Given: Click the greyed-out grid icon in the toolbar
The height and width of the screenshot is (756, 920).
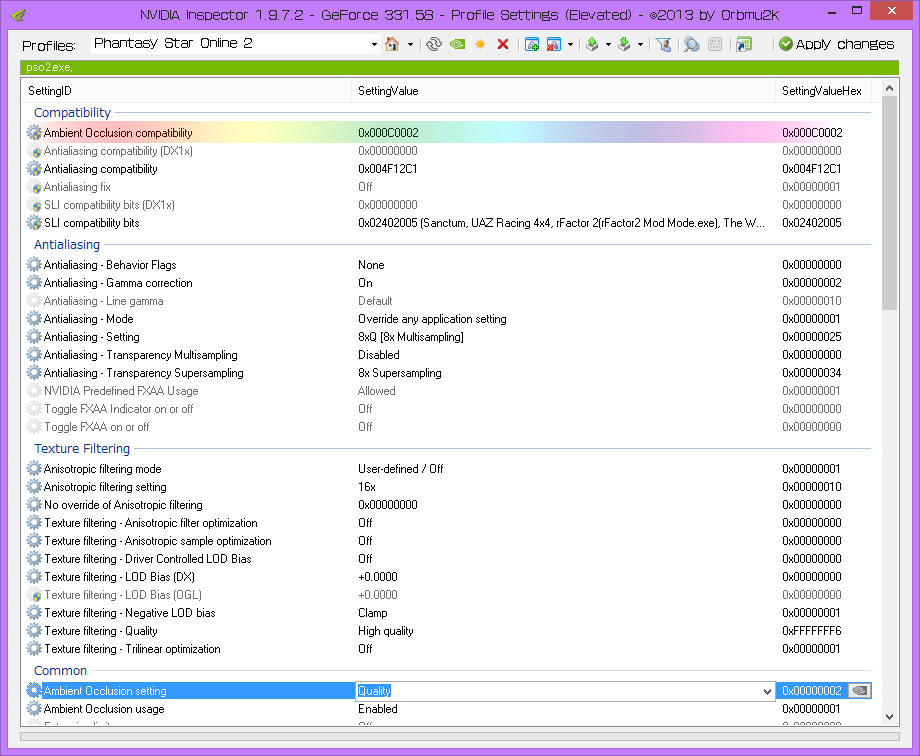Looking at the screenshot, I should (715, 44).
